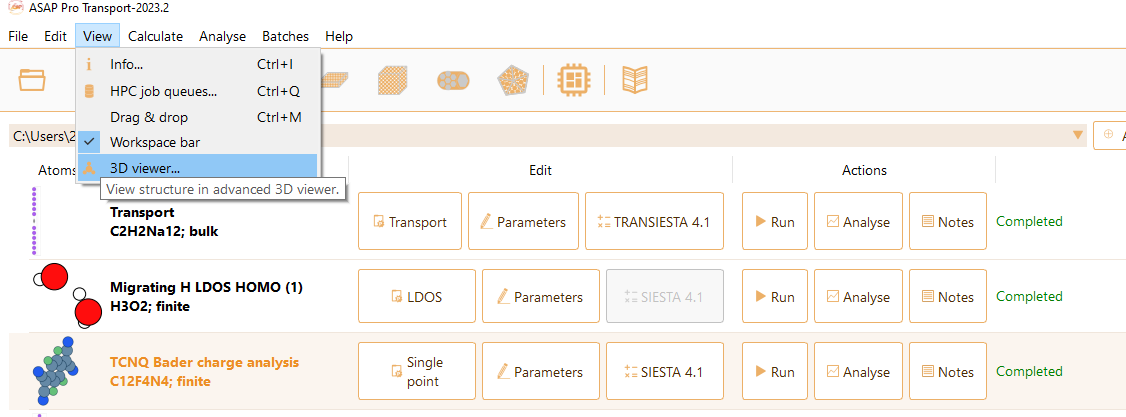The image size is (1126, 417).
Task: Click the H3O2 molecule thumbnail
Action: tap(68, 296)
